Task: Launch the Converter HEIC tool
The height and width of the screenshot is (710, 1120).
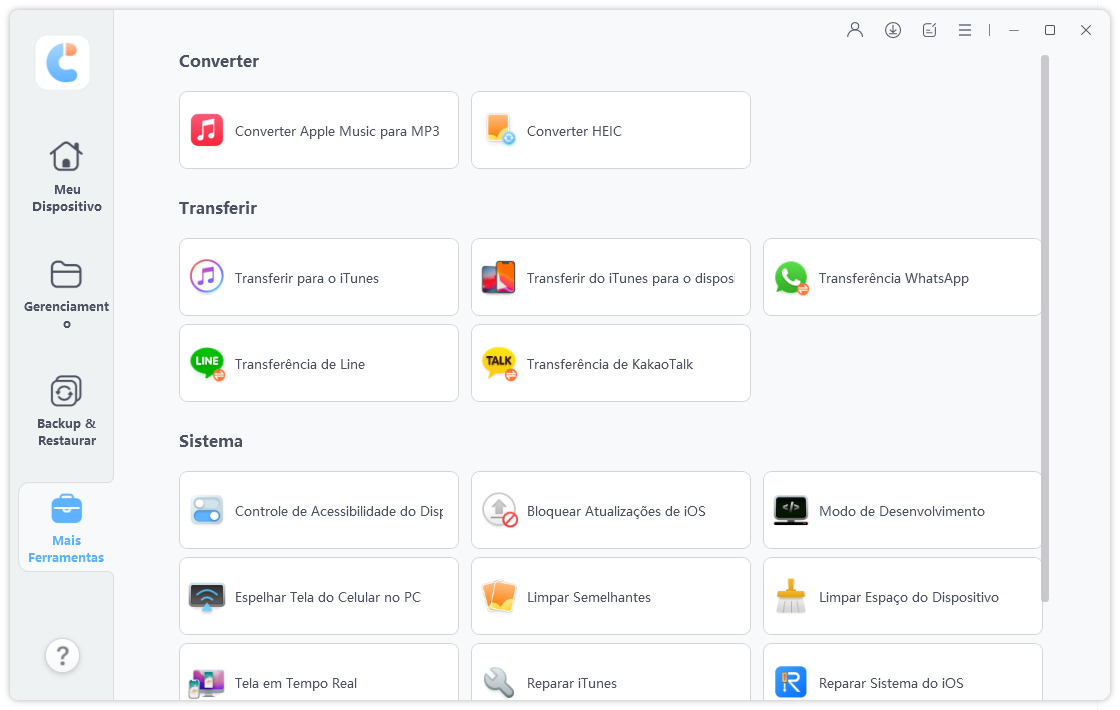Action: [x=610, y=130]
